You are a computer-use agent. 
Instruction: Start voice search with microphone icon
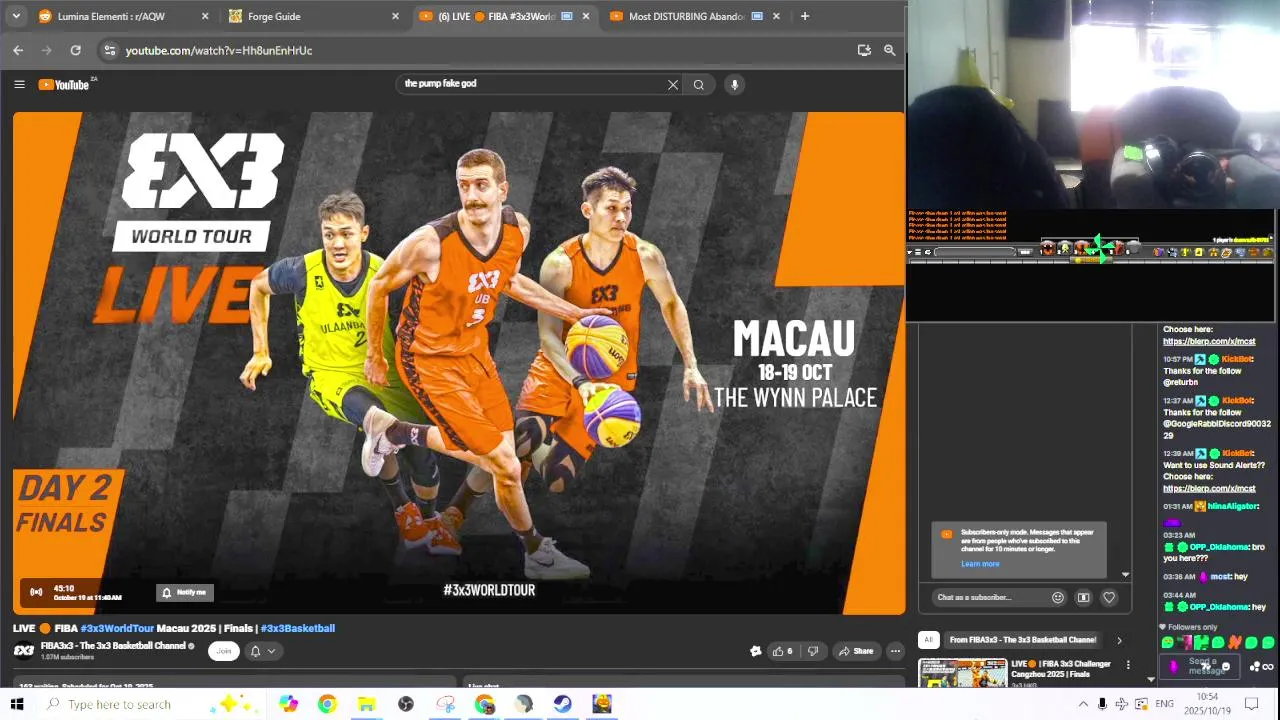pyautogui.click(x=734, y=85)
